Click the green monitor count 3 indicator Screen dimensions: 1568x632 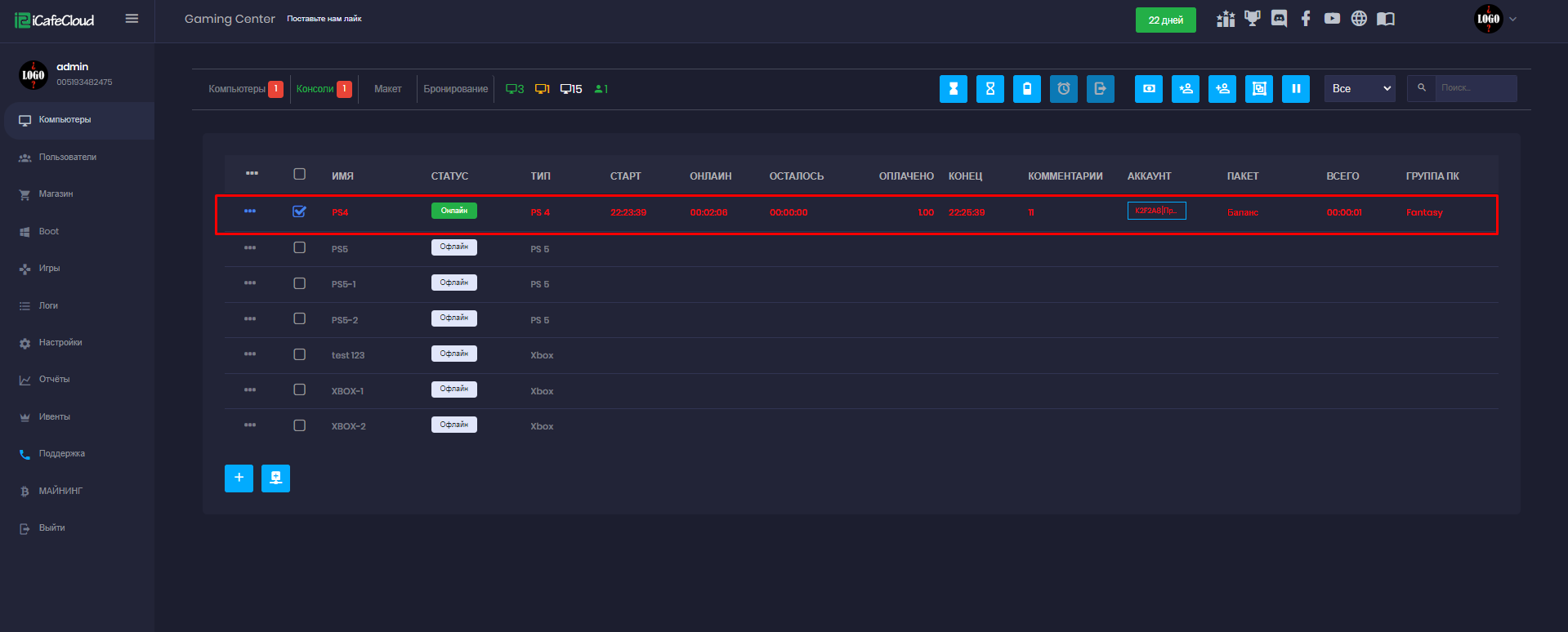(x=515, y=89)
